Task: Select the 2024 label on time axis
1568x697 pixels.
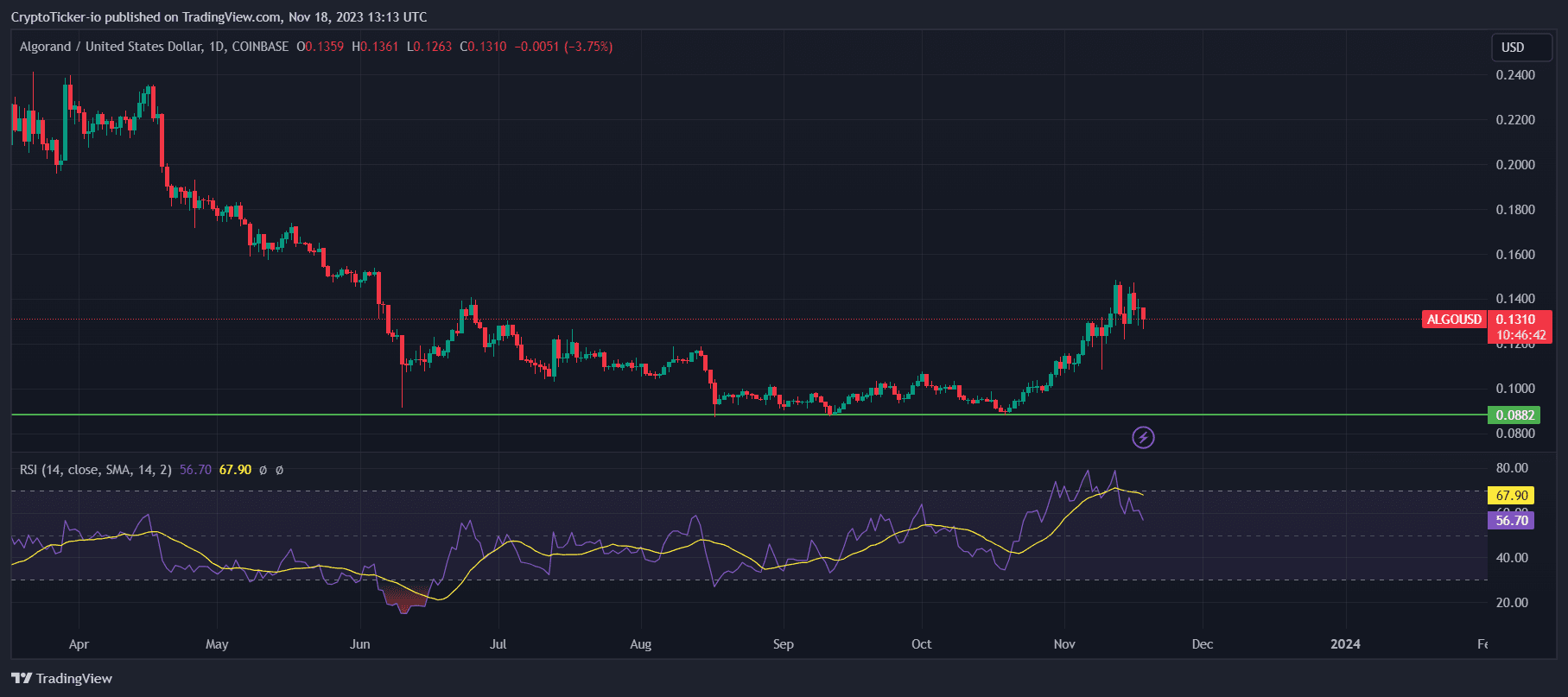Action: point(1345,644)
